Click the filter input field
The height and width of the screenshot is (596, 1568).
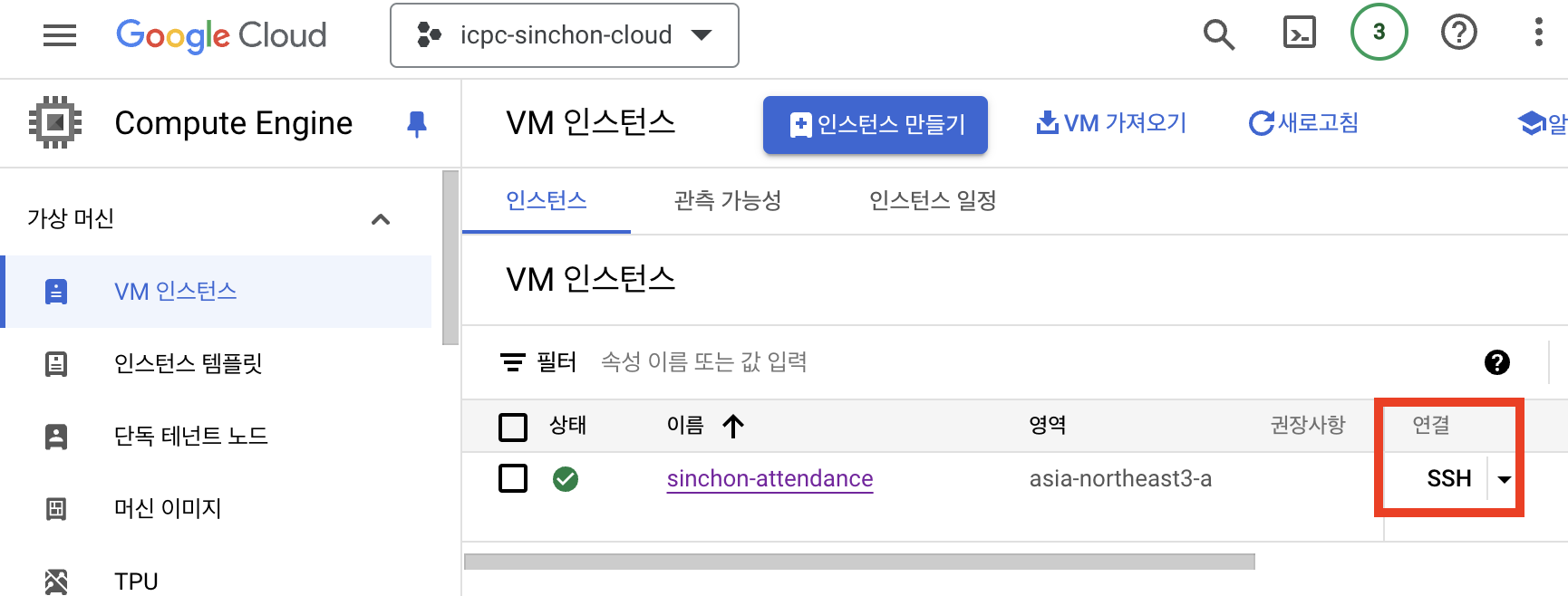725,362
